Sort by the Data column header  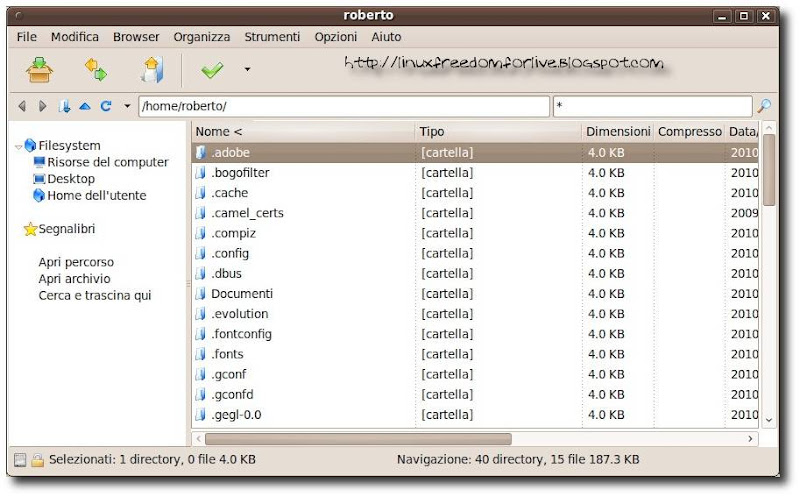(x=742, y=132)
